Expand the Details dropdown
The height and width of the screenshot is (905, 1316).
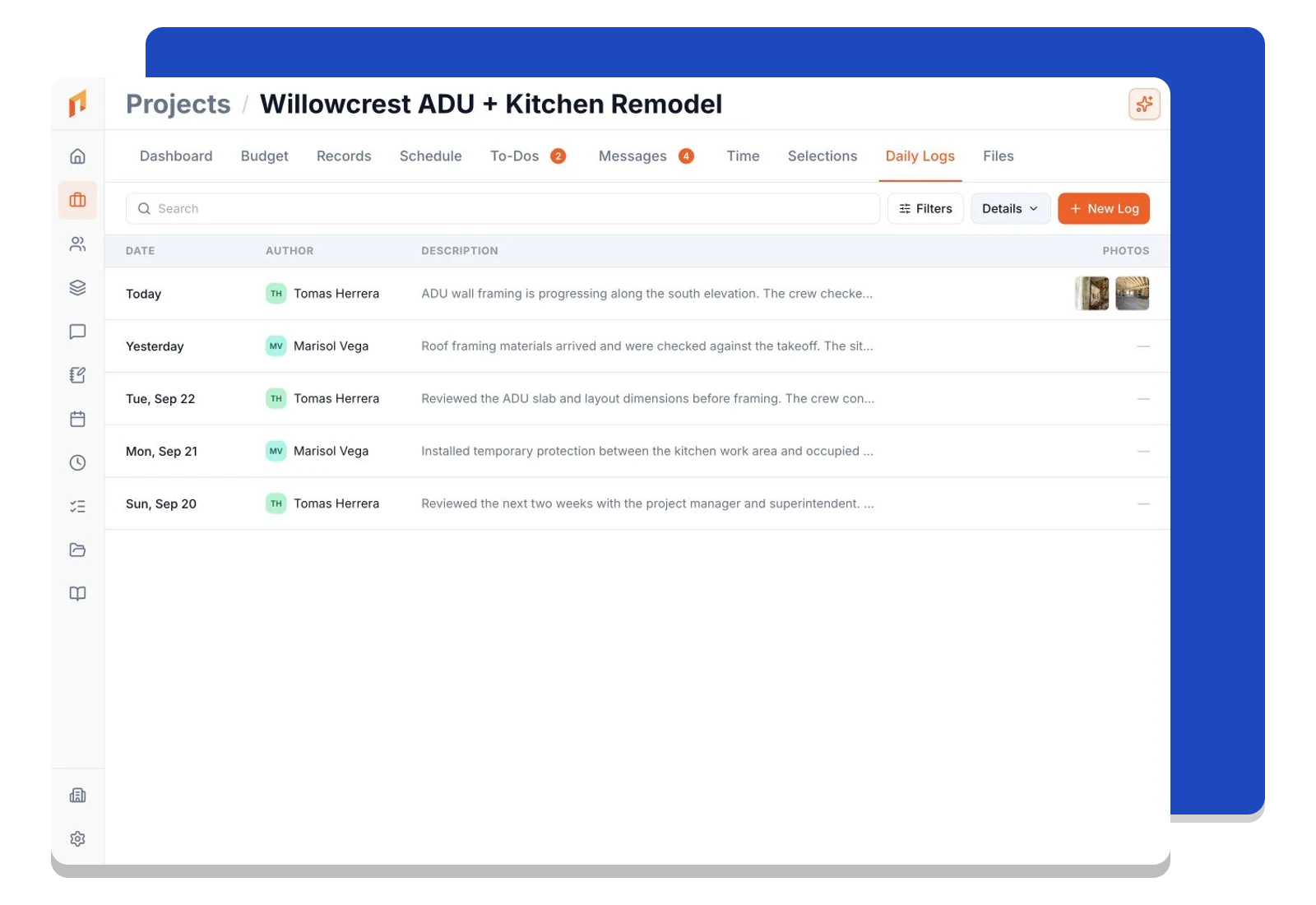click(1010, 208)
